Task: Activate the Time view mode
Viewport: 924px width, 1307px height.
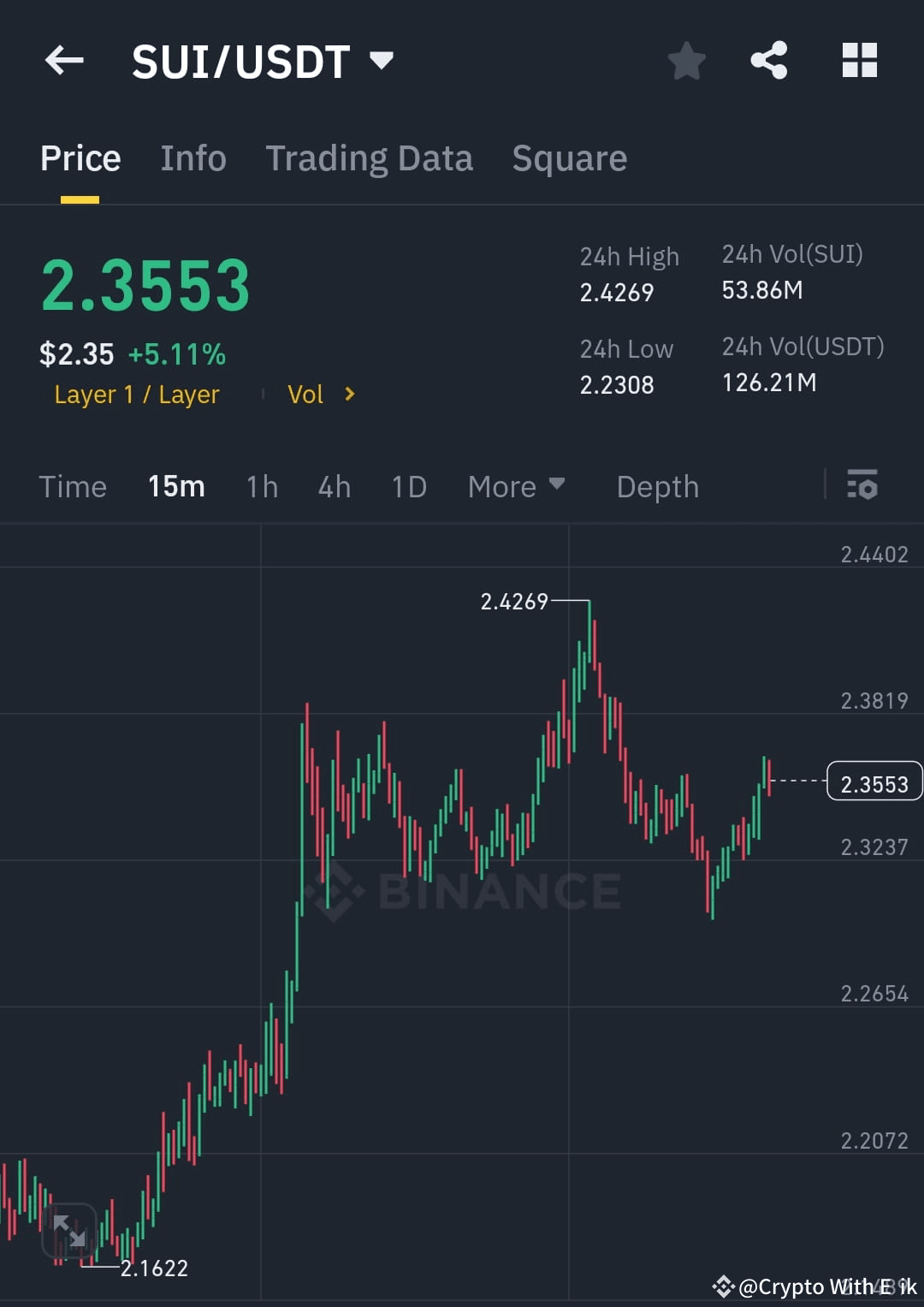Action: tap(73, 486)
